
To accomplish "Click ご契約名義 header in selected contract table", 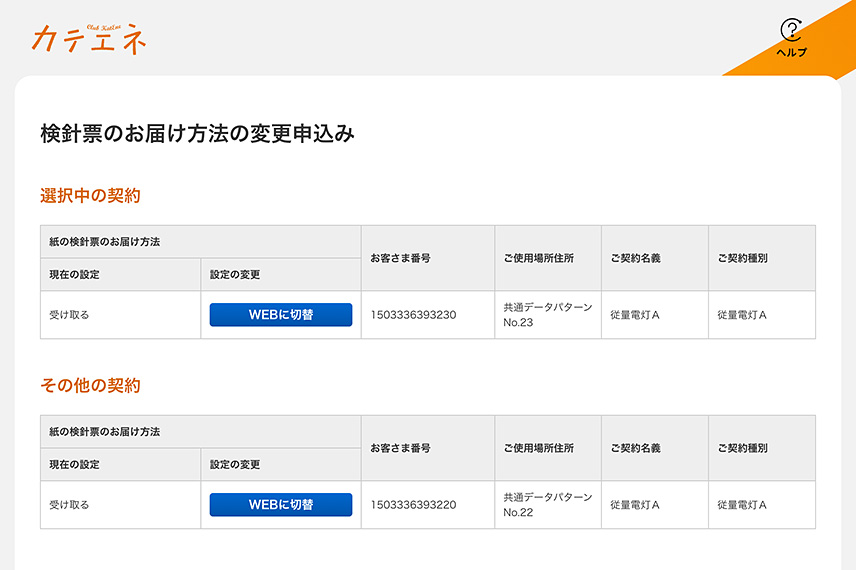I will [635, 258].
